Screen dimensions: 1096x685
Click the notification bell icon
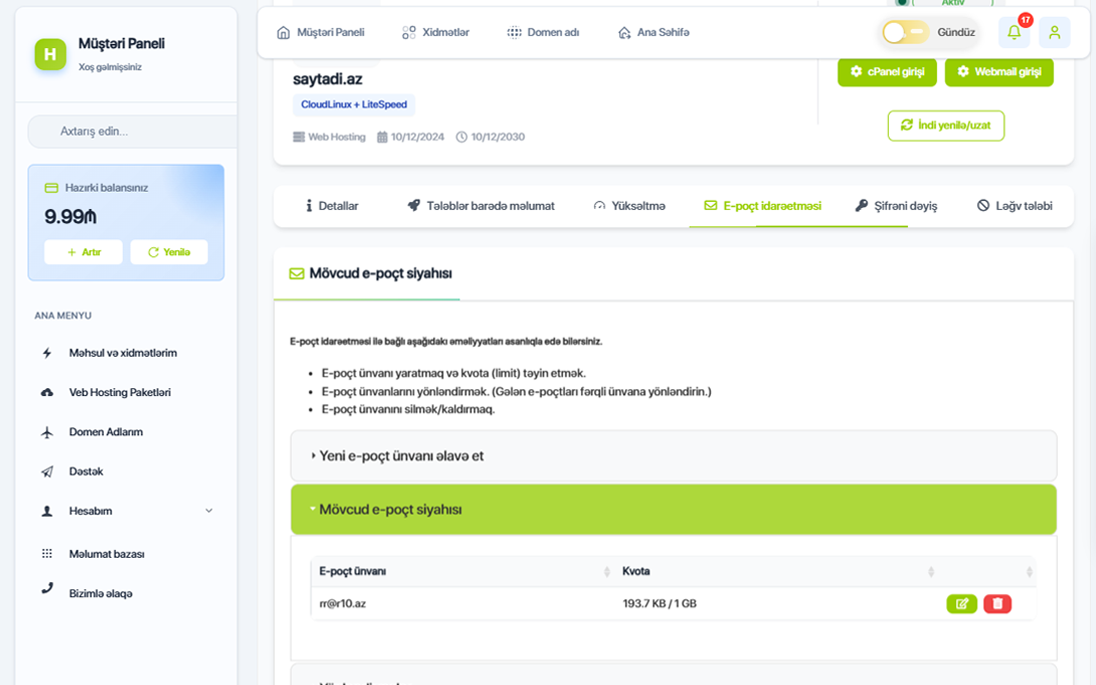[1014, 33]
